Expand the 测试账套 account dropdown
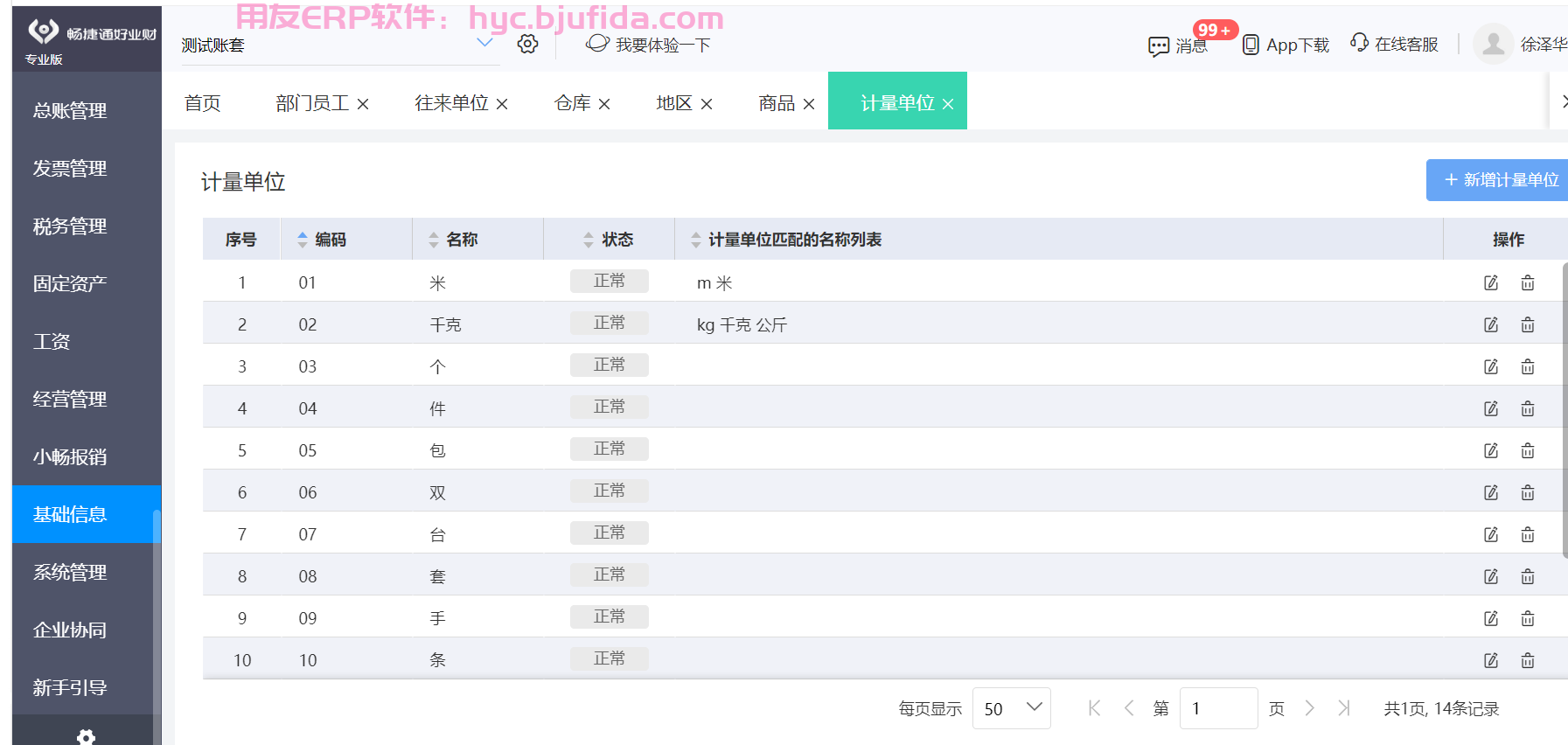1568x745 pixels. pyautogui.click(x=484, y=43)
